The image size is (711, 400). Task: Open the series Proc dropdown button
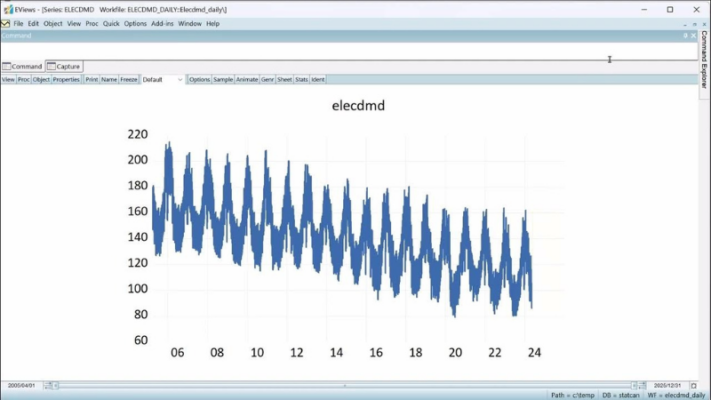coord(23,79)
